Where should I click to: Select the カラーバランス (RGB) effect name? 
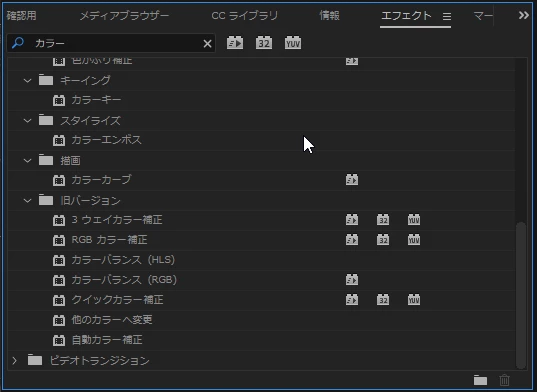tap(124, 280)
